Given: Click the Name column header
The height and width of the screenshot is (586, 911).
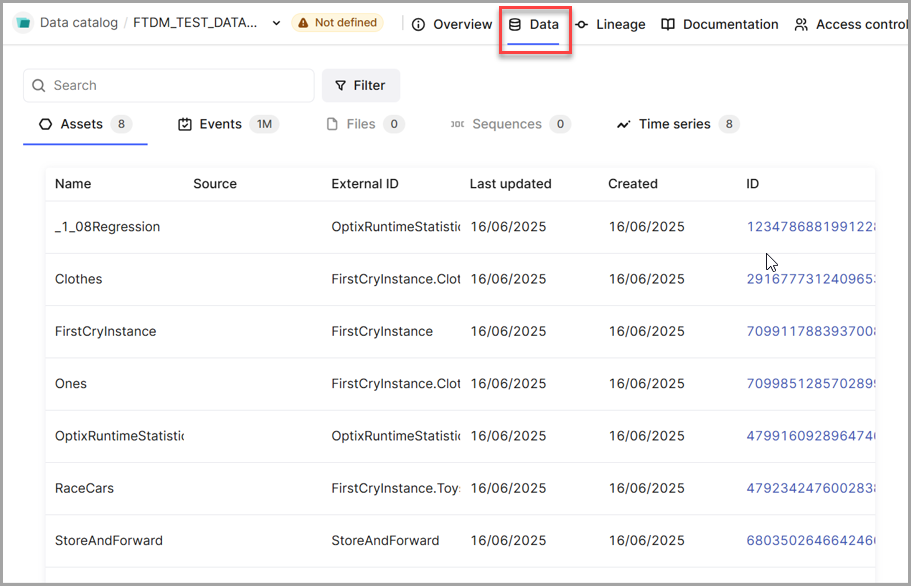Looking at the screenshot, I should tap(73, 184).
